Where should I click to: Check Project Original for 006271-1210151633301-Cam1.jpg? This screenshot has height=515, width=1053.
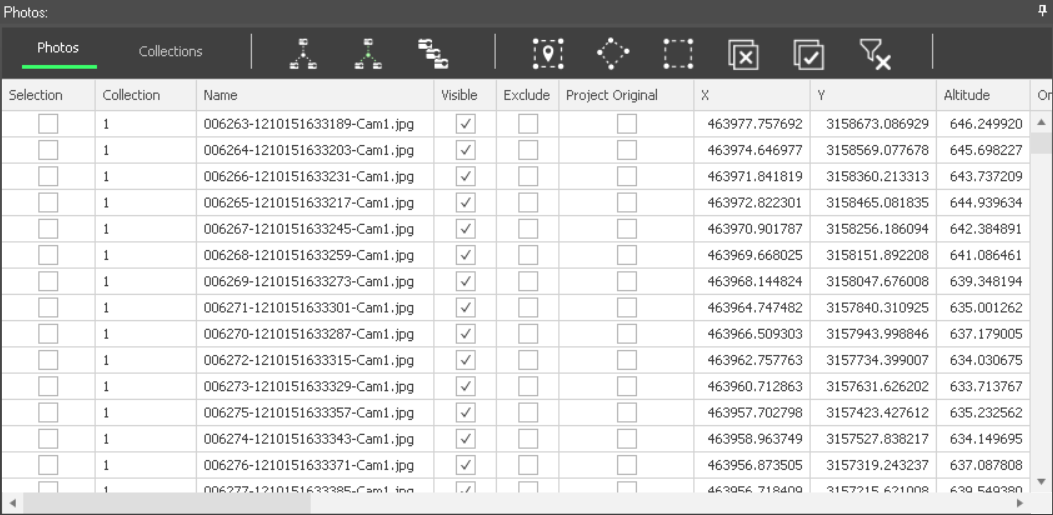coord(627,308)
